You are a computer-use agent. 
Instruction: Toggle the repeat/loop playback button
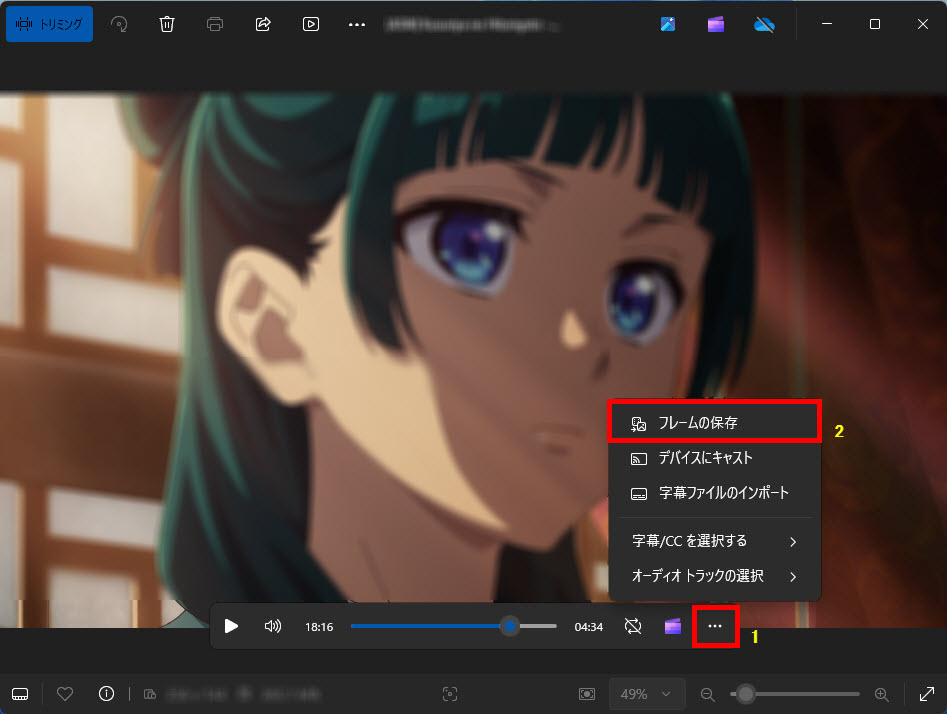point(632,626)
